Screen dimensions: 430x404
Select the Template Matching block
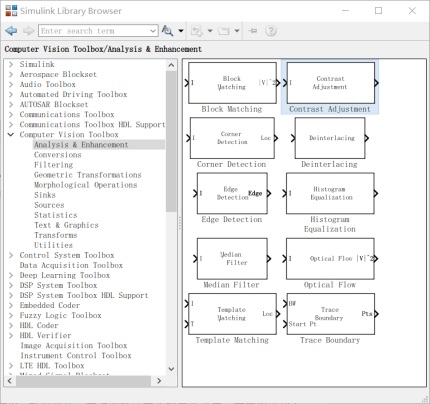232,314
